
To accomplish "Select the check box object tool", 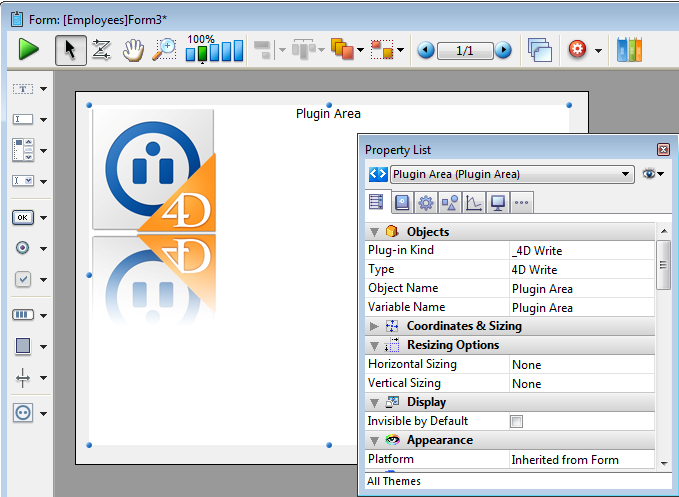I will tap(23, 279).
